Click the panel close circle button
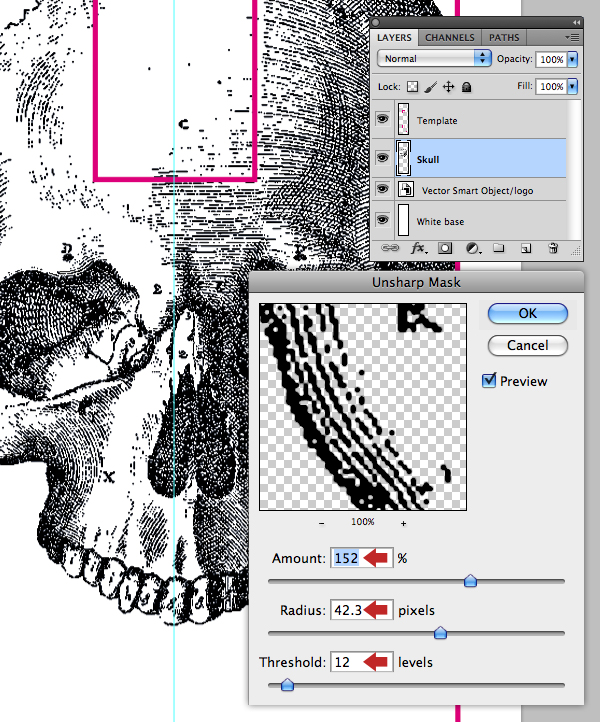Screen dimensions: 600x722 [376, 23]
